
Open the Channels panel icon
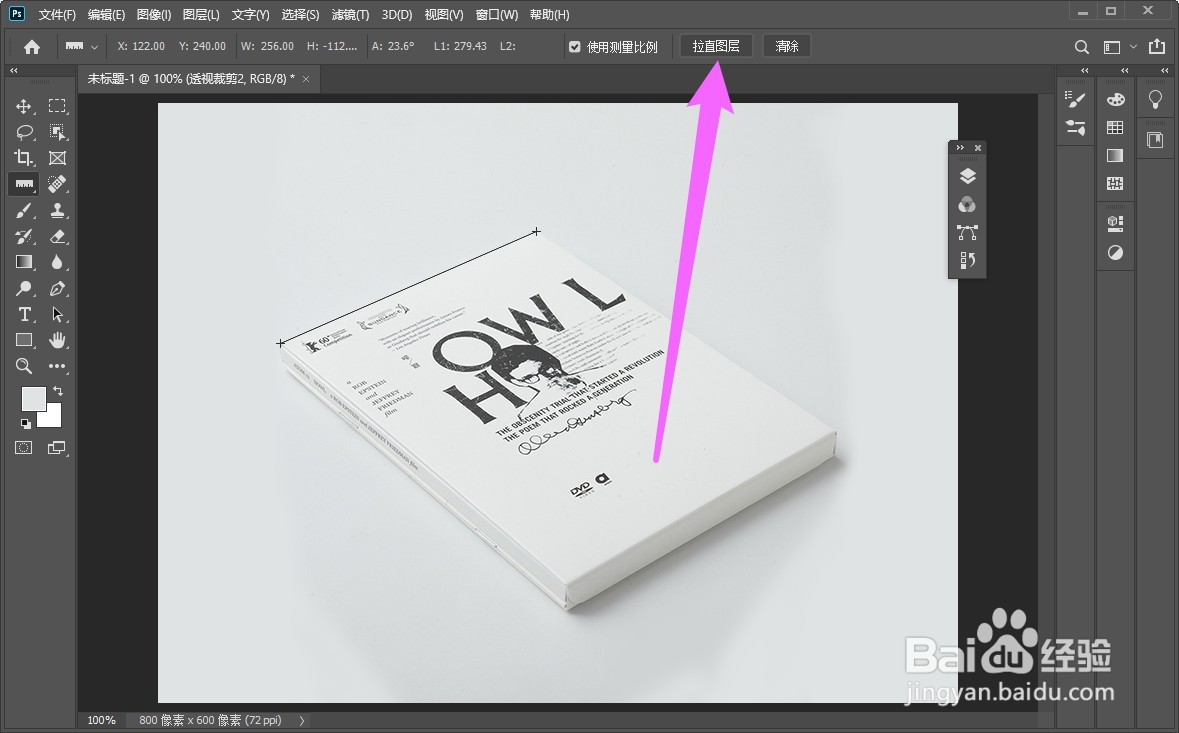click(x=968, y=204)
